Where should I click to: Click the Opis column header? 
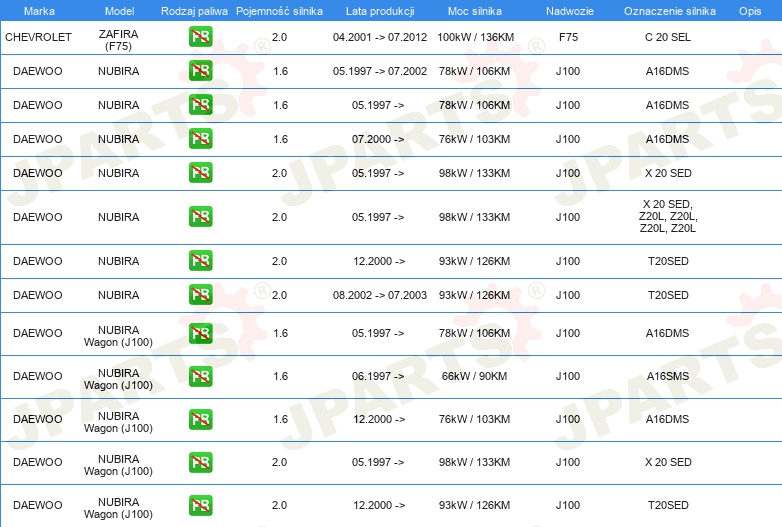click(750, 11)
